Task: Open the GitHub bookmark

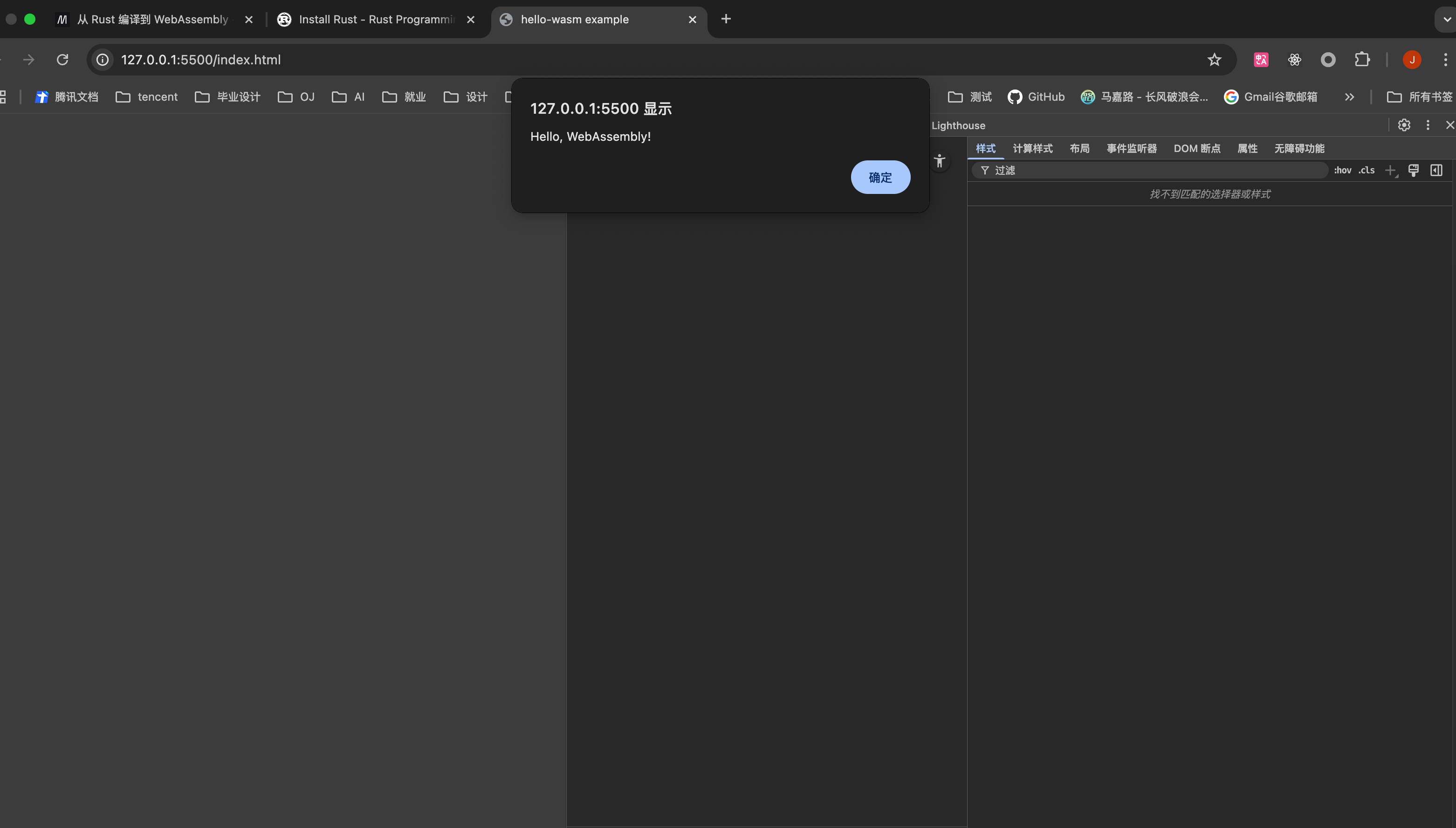Action: 1036,97
